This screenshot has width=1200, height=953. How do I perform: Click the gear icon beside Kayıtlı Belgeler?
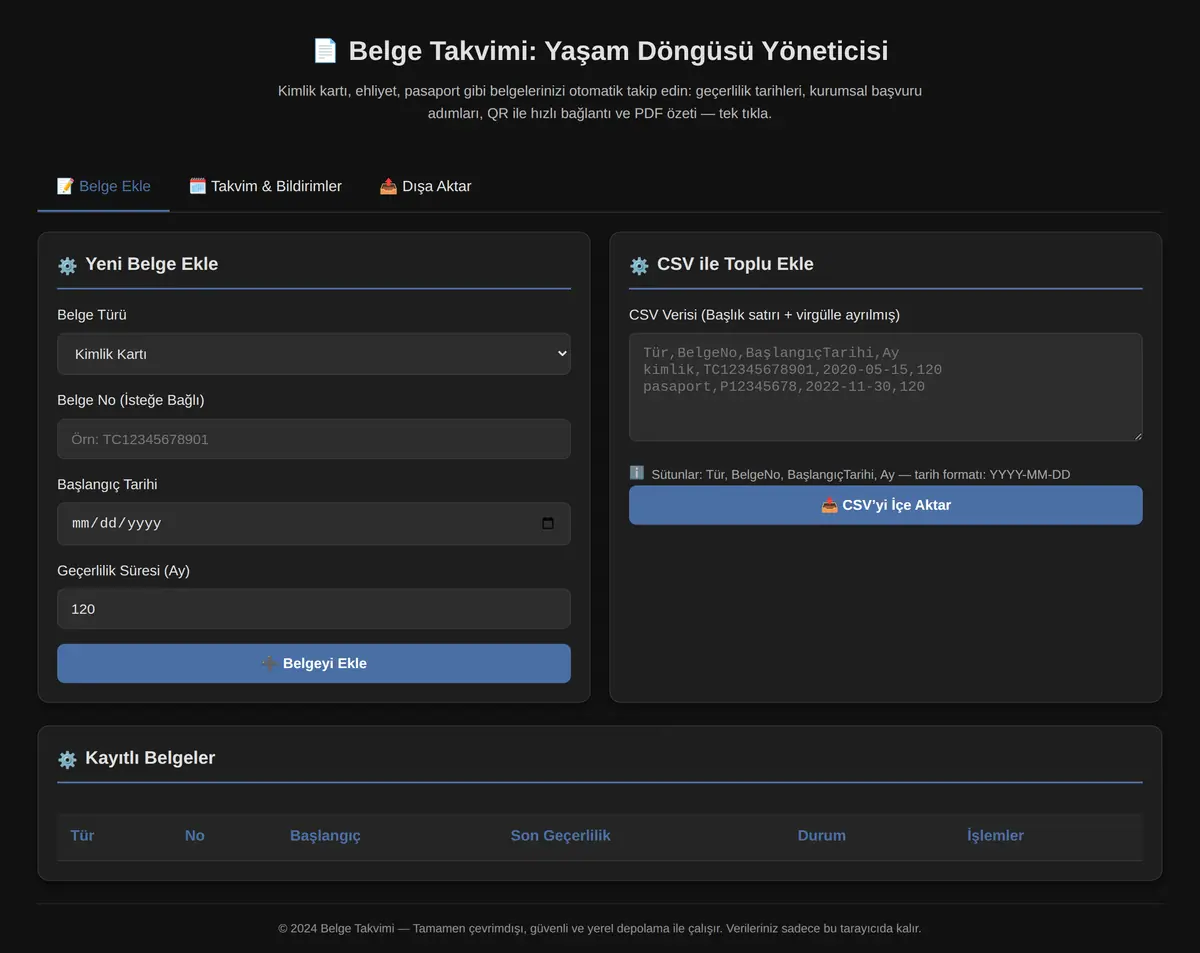click(x=67, y=759)
